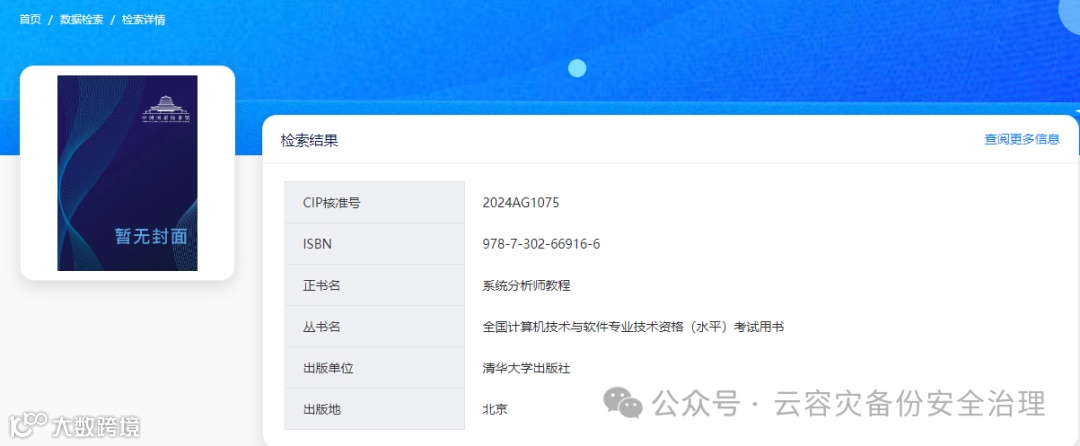1080x446 pixels.
Task: Click the 暂无封面 book cover thumbnail
Action: point(127,173)
